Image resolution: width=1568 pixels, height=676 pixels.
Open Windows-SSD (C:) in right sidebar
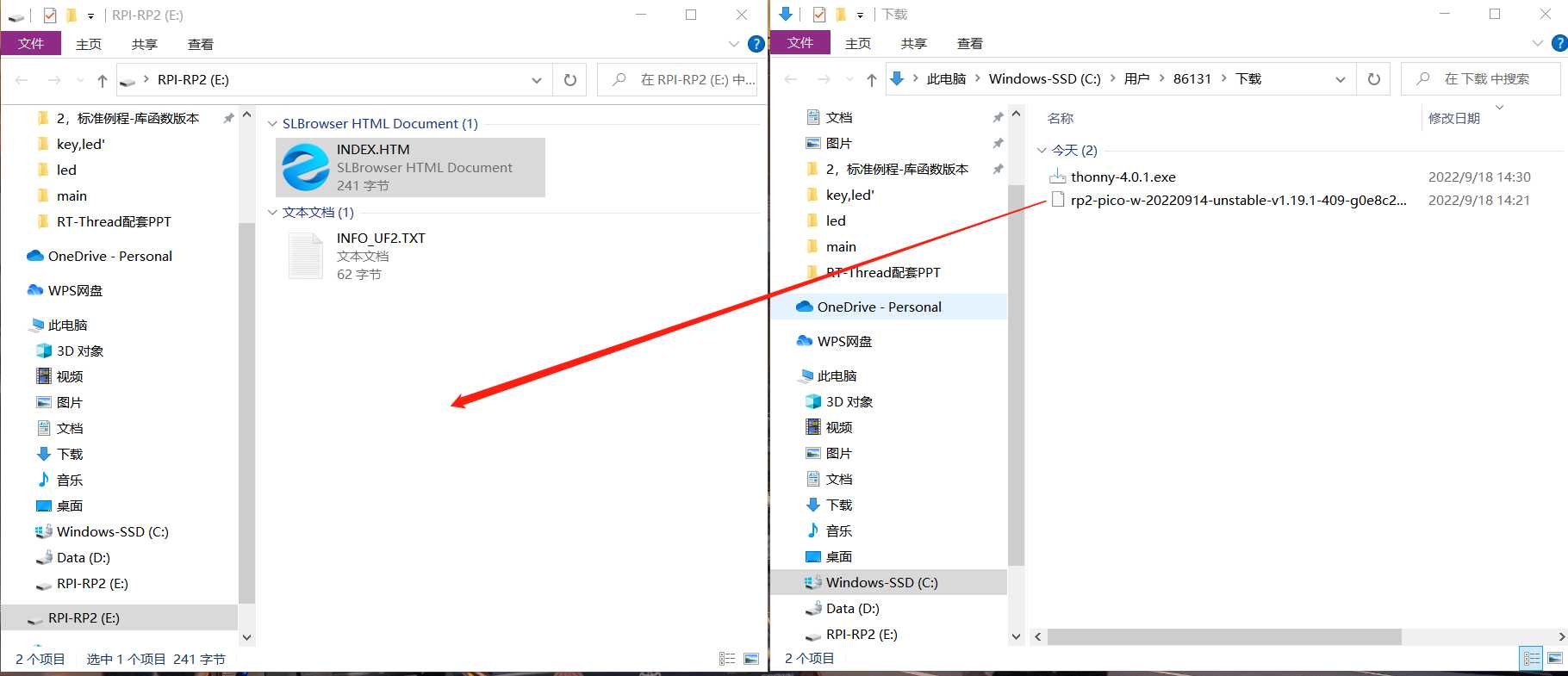click(888, 582)
